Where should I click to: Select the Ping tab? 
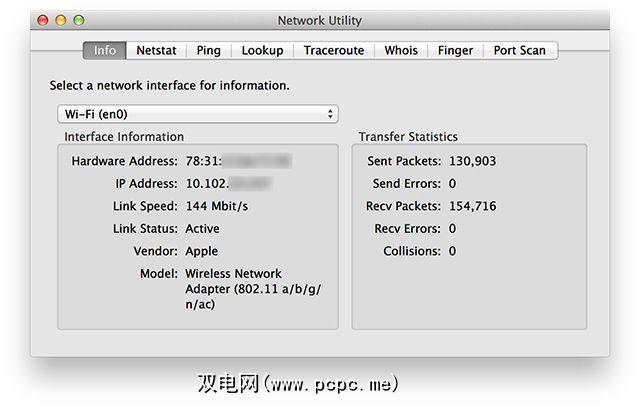click(209, 50)
